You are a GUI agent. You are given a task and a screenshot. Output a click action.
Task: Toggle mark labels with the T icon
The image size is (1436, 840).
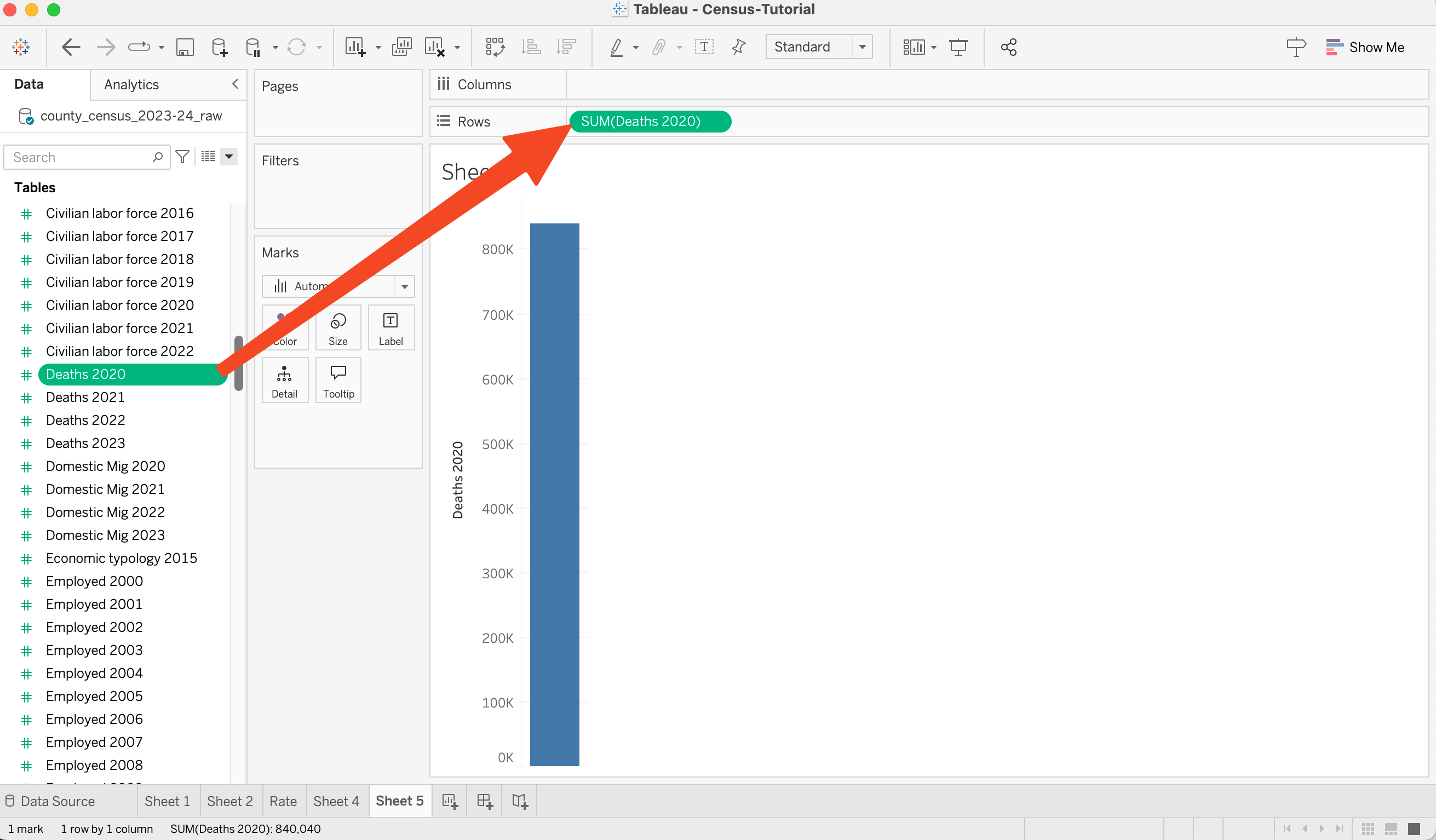click(x=704, y=47)
